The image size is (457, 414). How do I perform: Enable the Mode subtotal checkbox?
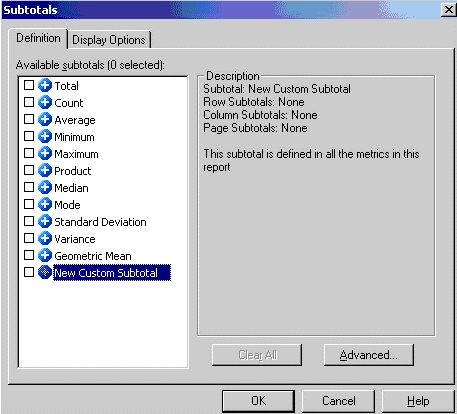(29, 204)
